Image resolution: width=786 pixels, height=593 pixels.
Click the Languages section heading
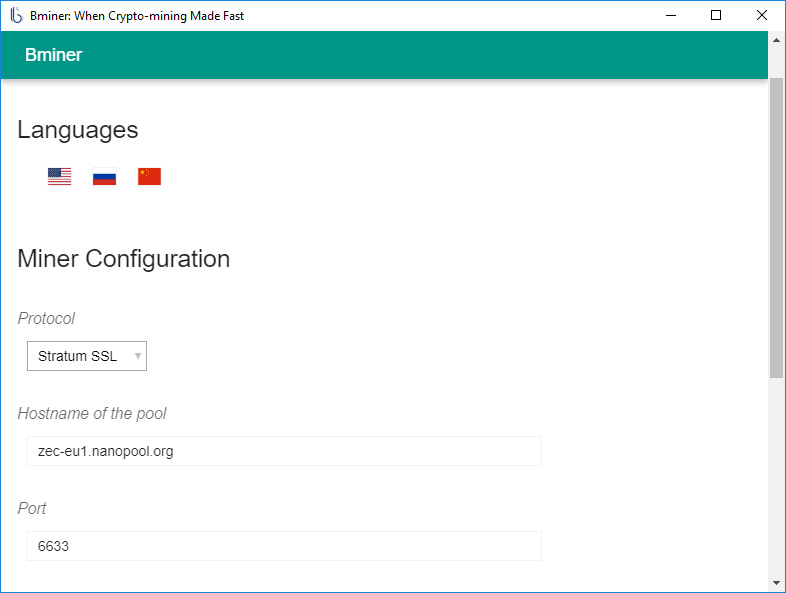[78, 130]
